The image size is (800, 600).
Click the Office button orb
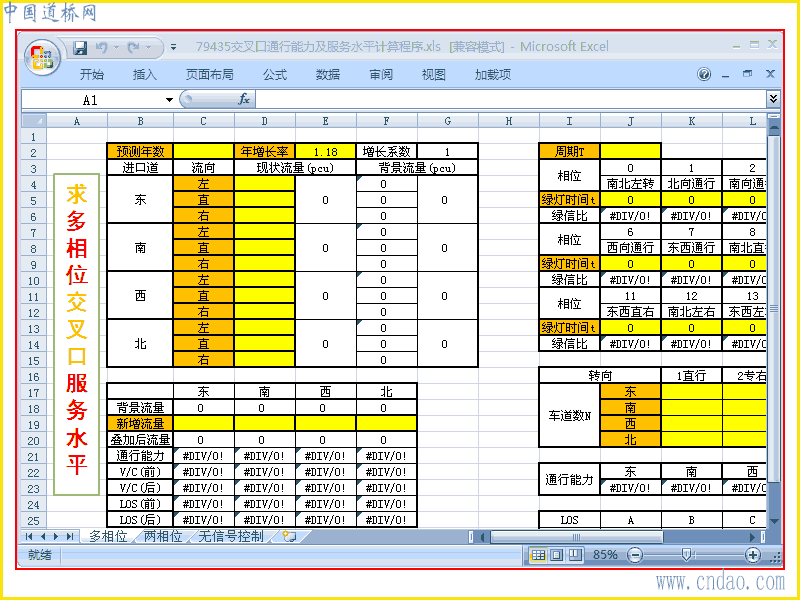42,57
